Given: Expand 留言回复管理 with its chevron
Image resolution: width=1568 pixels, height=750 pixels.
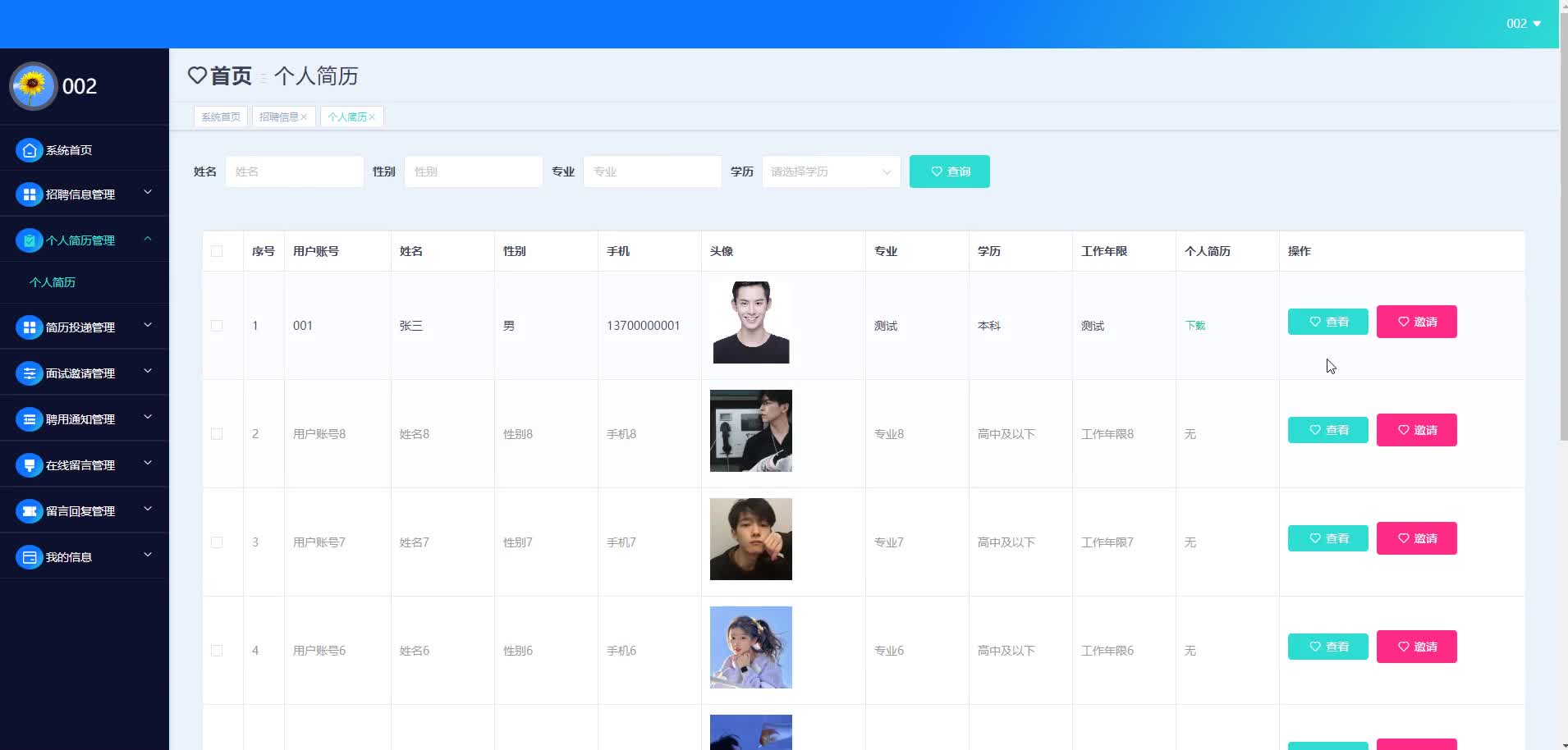Looking at the screenshot, I should [148, 509].
